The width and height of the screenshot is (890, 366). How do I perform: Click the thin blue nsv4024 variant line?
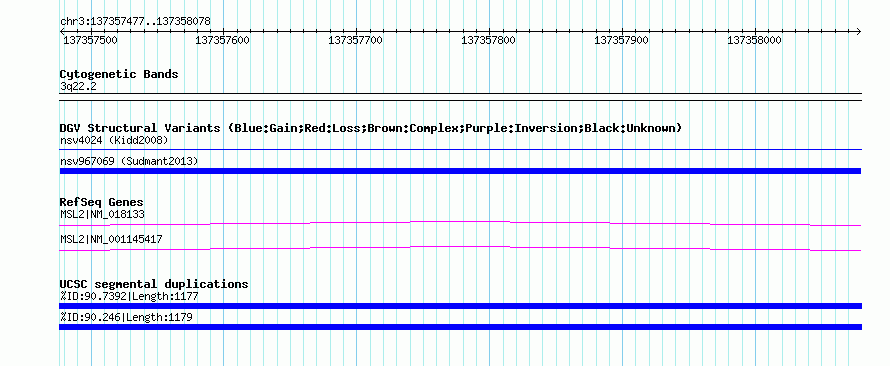click(x=460, y=150)
